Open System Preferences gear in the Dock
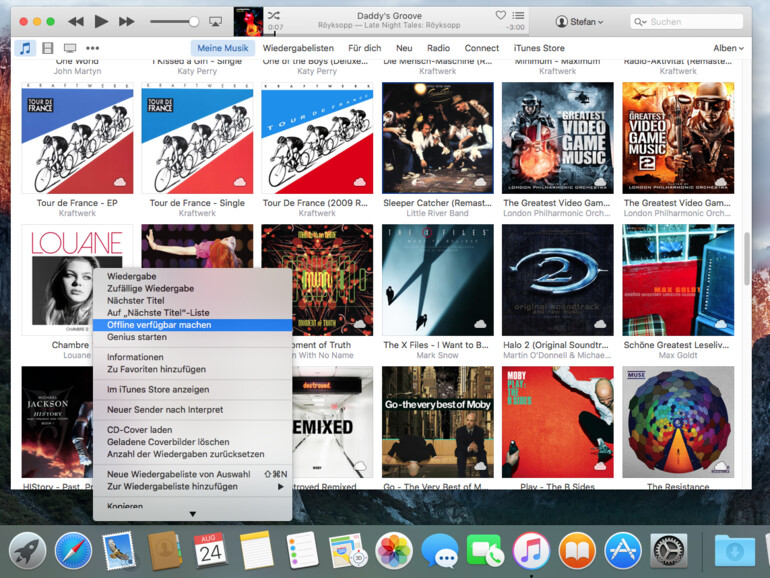The height and width of the screenshot is (578, 770). (668, 551)
